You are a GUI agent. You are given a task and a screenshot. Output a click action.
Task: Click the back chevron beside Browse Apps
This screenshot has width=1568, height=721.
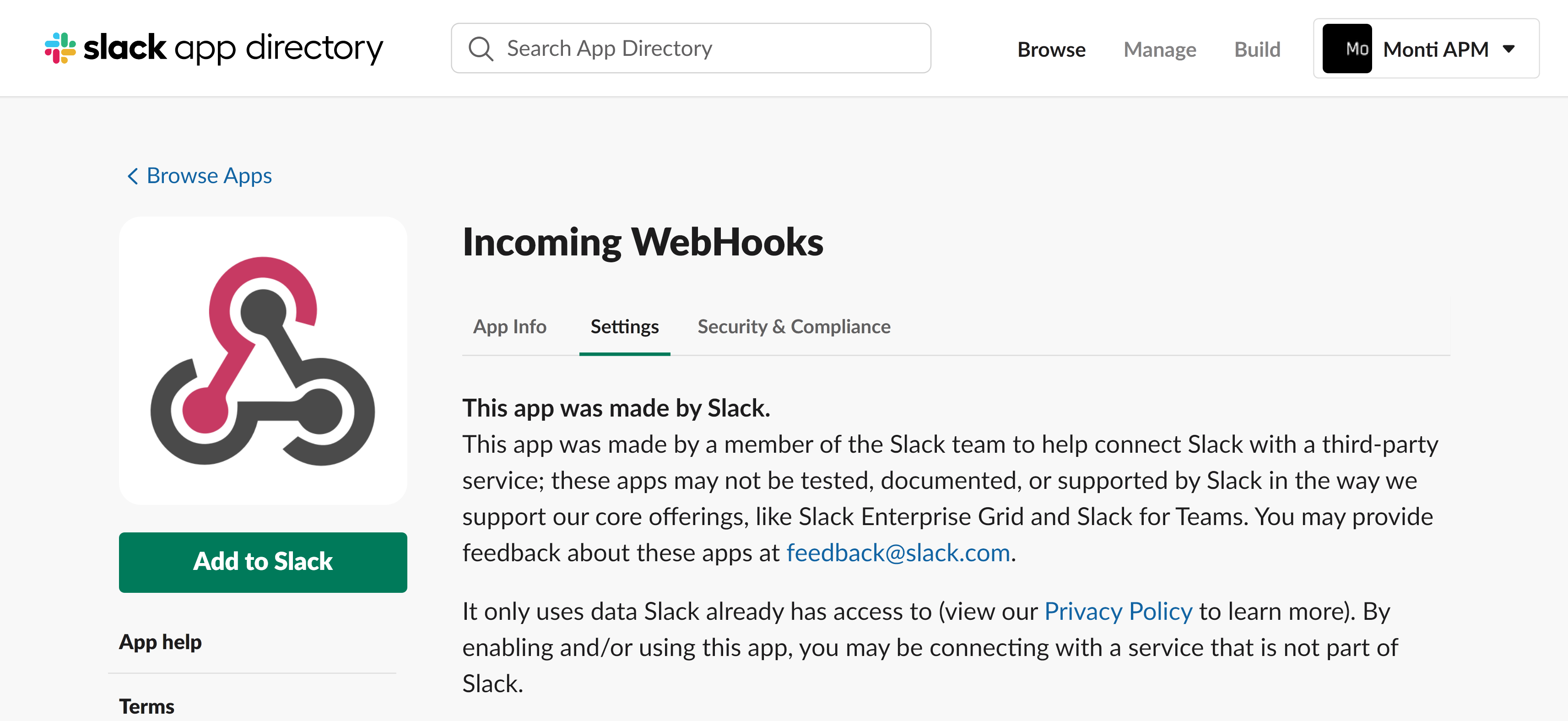(x=133, y=176)
